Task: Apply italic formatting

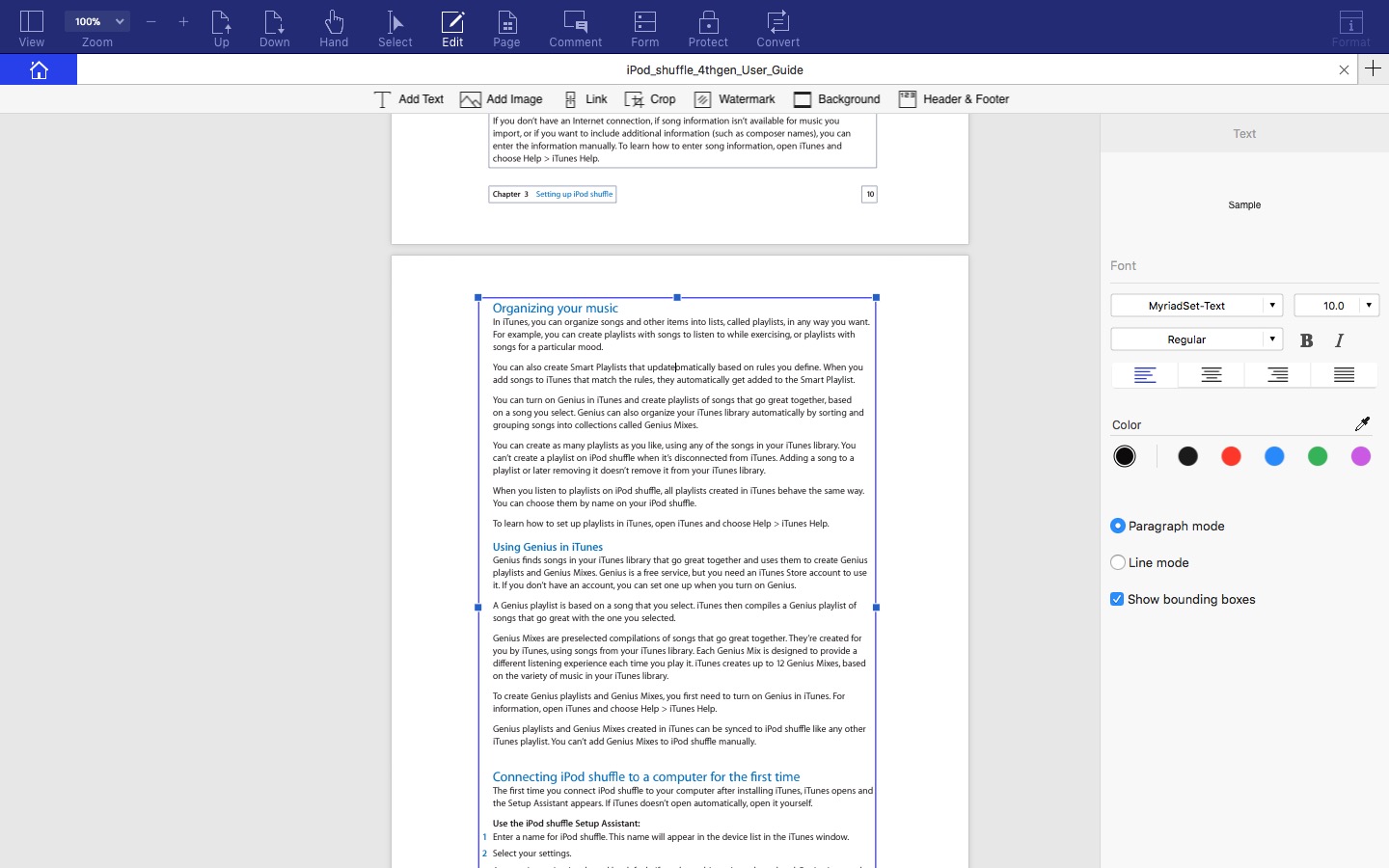Action: (x=1339, y=340)
